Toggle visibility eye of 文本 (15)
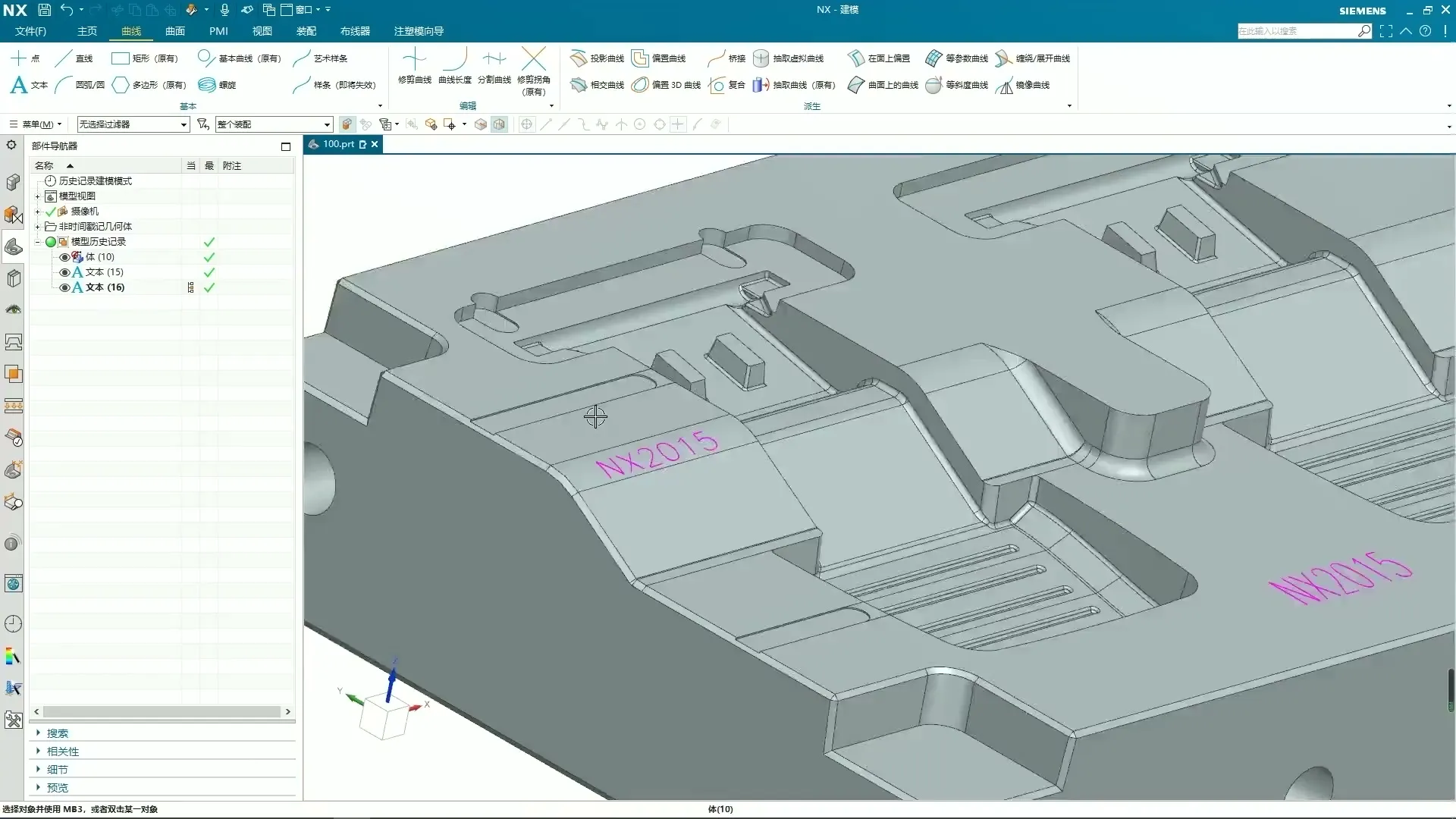 point(64,272)
